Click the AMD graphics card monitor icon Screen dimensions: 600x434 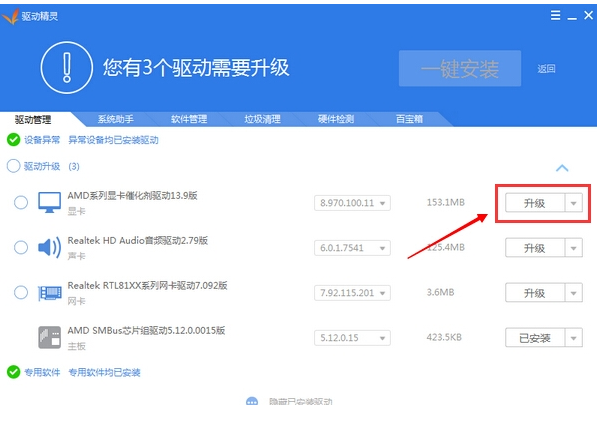(x=49, y=203)
